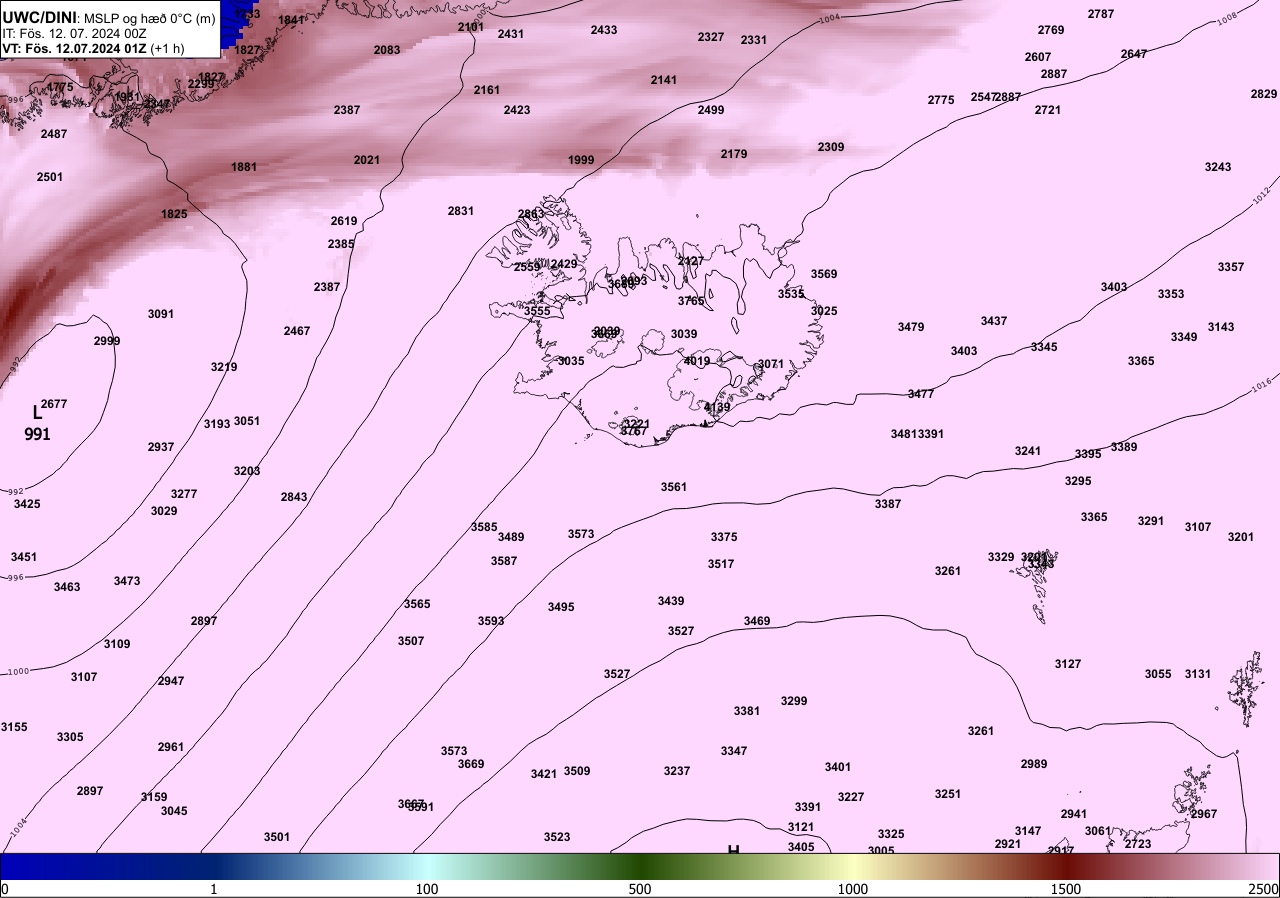This screenshot has height=898, width=1280.
Task: Click the 3669 height value
Action: [471, 764]
